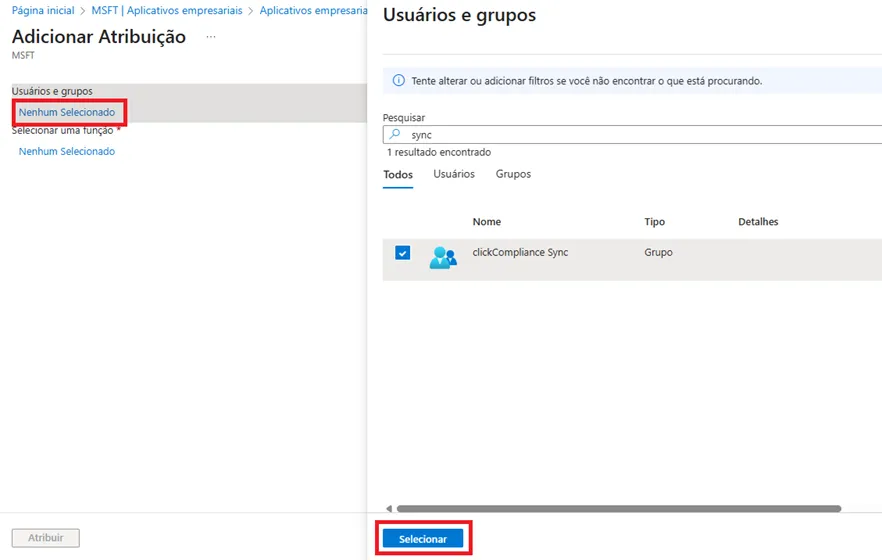Click the search magnifier icon
This screenshot has width=882, height=560.
395,134
